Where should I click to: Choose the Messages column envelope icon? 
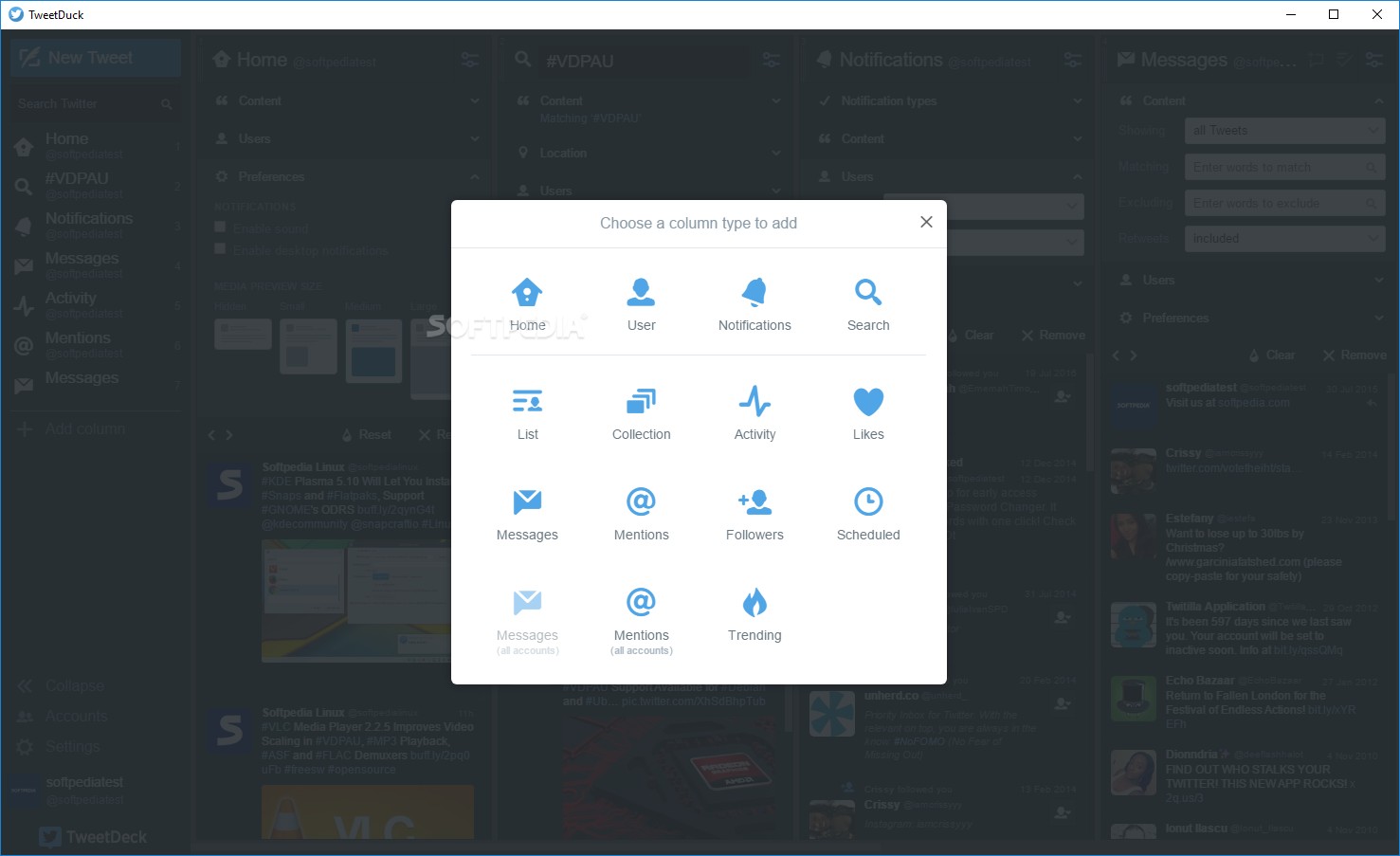tap(527, 501)
